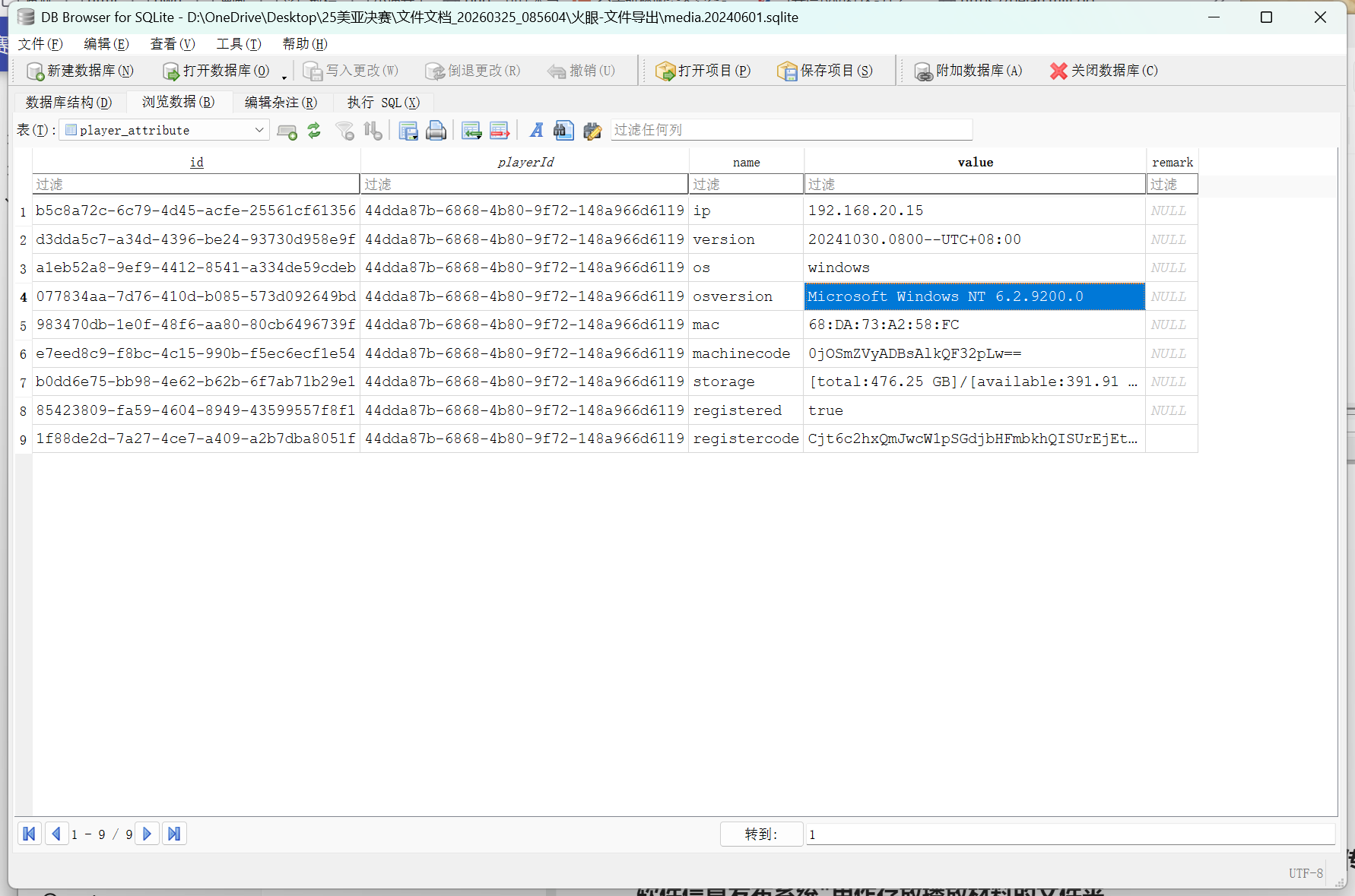Select the Microsoft Windows NT 6.2.9200.0 cell
The width and height of the screenshot is (1355, 896).
[975, 296]
